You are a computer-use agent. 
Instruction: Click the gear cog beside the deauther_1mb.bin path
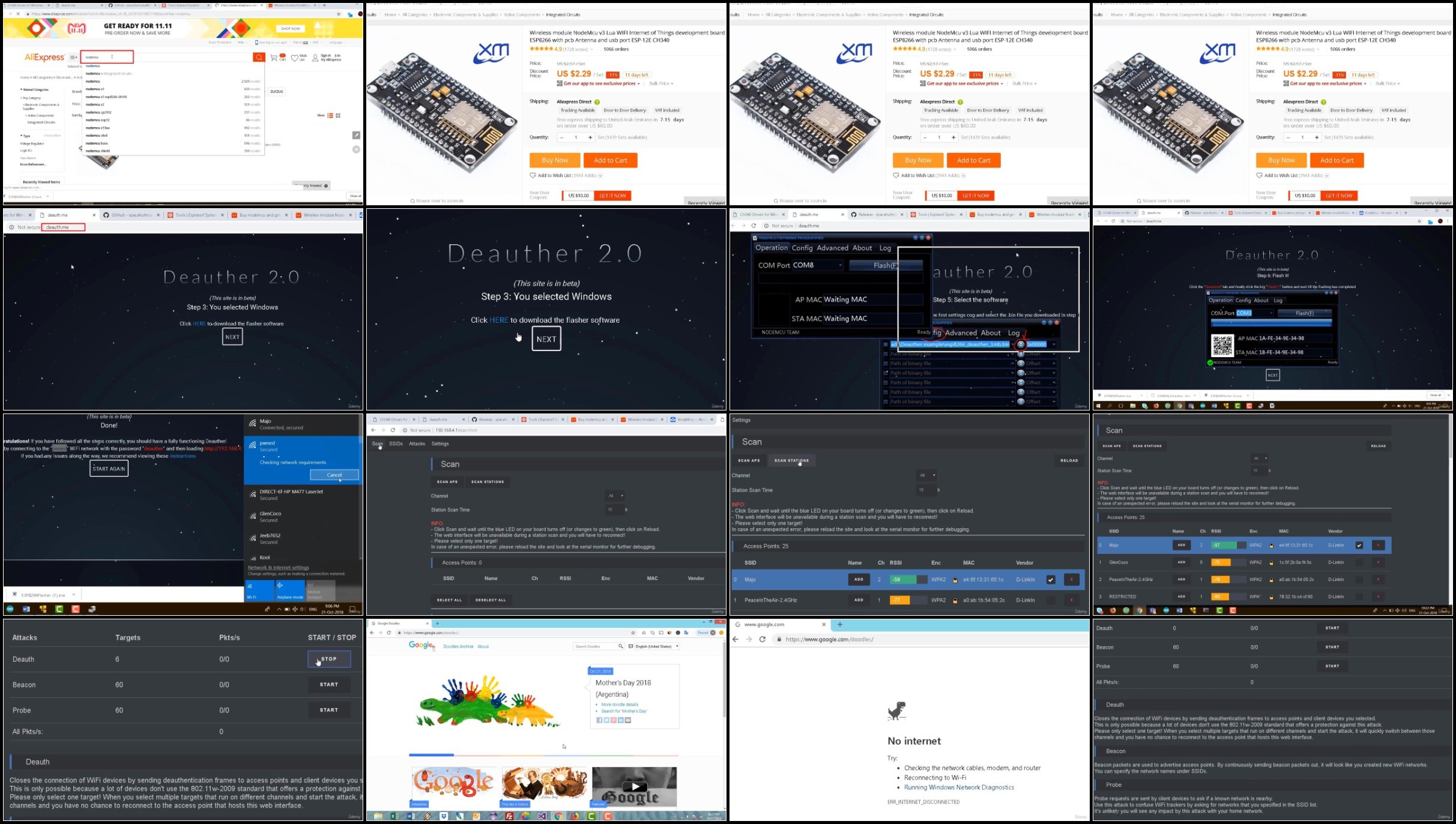[x=1021, y=344]
